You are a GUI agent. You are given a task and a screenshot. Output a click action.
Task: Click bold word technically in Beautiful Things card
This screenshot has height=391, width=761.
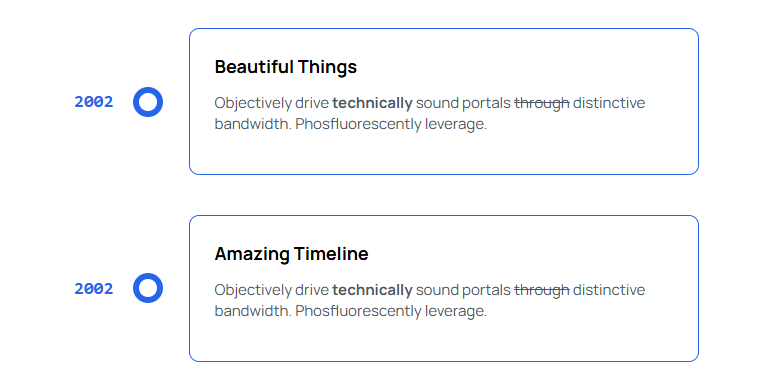click(372, 103)
